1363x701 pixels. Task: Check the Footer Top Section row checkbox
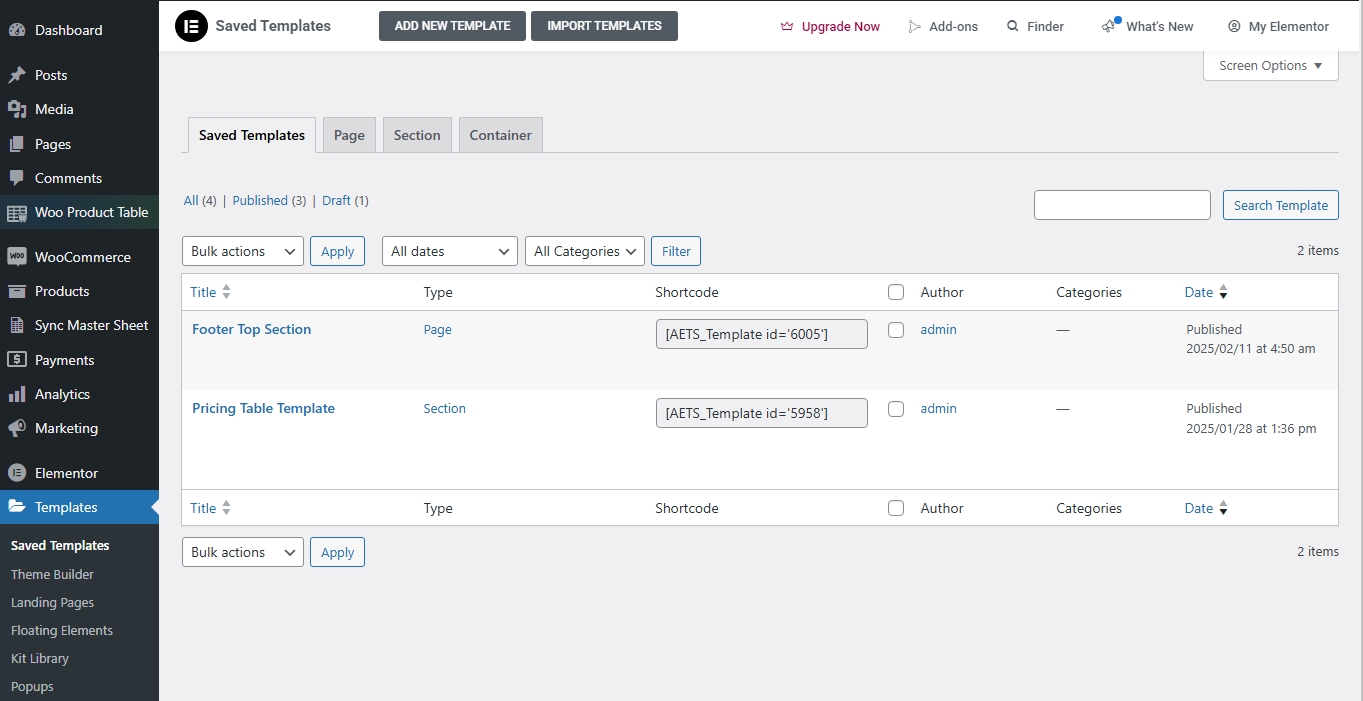coord(896,329)
